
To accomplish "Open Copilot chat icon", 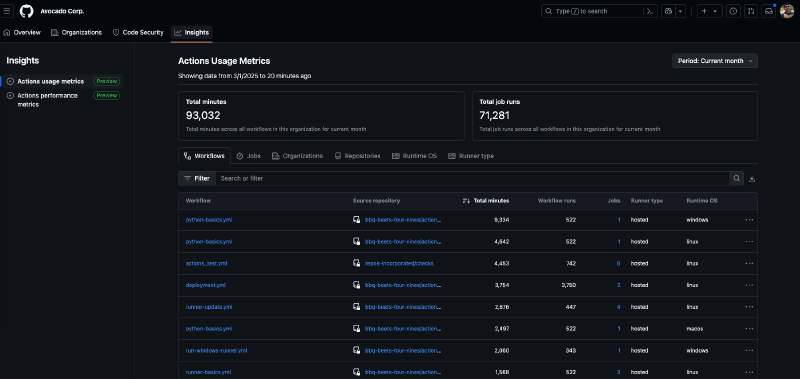I will (668, 11).
